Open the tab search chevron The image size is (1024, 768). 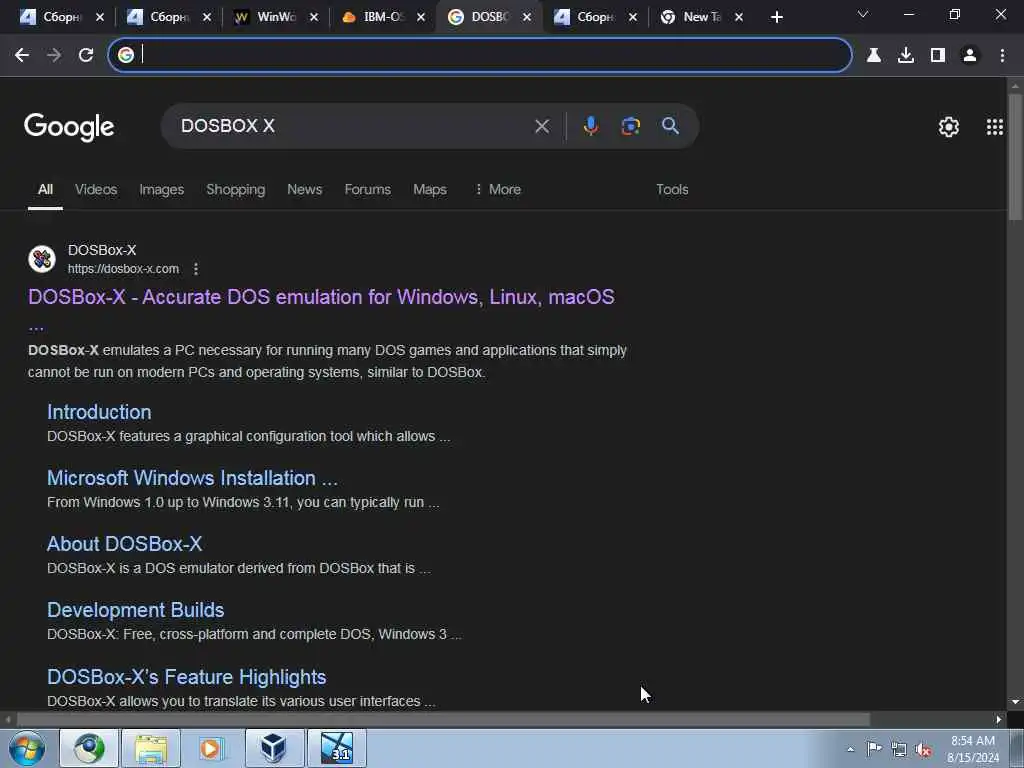[863, 14]
